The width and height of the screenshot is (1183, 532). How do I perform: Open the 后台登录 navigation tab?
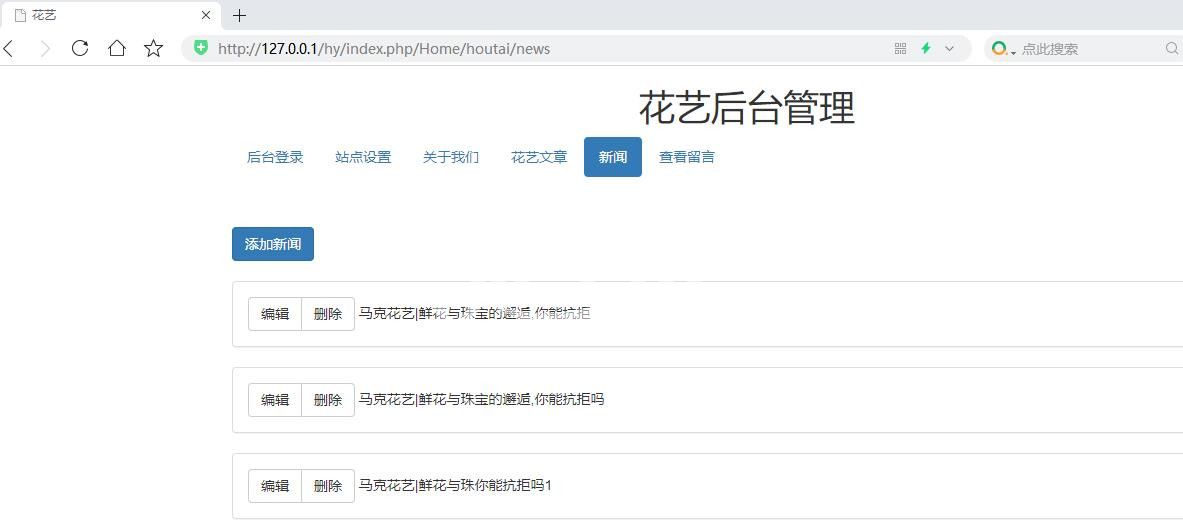point(275,157)
